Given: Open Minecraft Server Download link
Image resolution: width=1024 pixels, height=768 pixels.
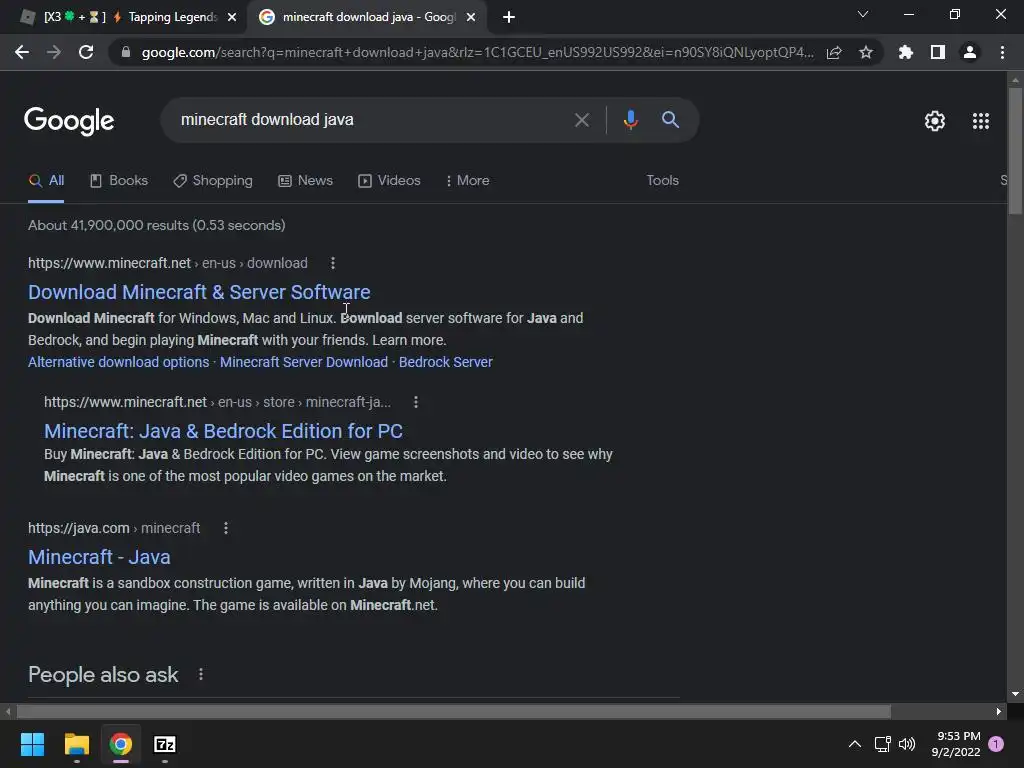Looking at the screenshot, I should (304, 362).
